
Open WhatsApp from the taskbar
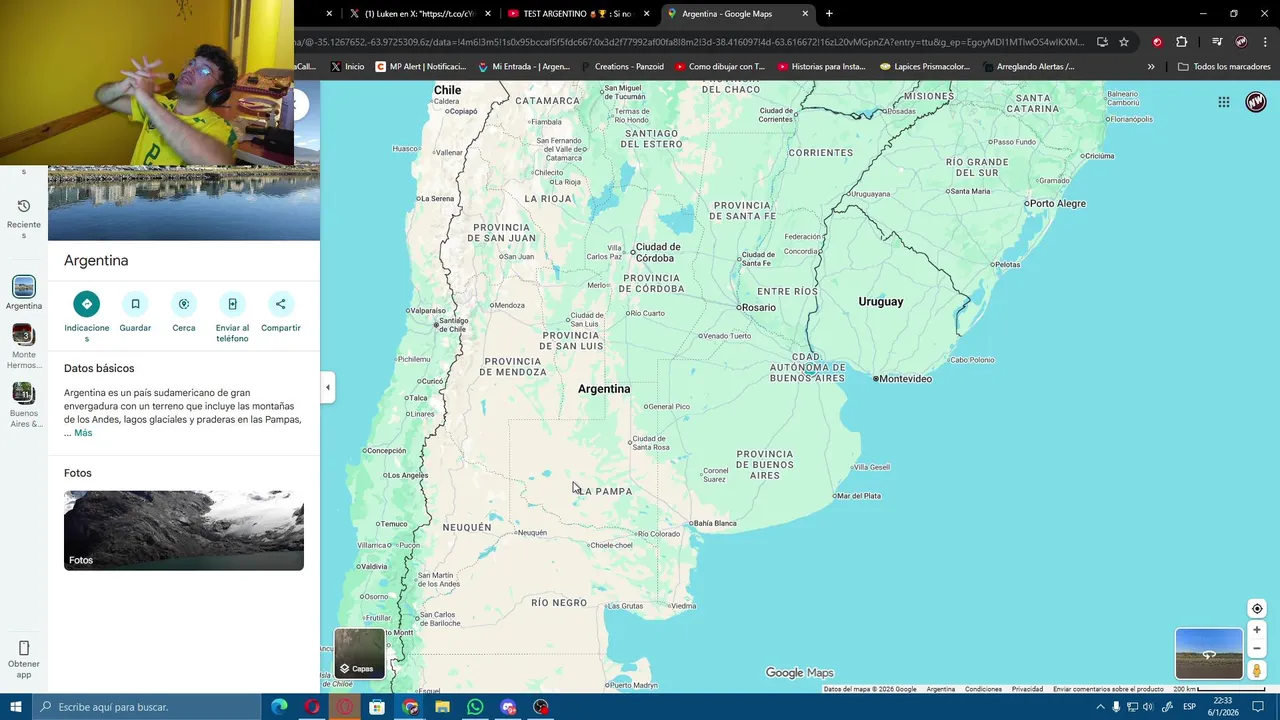click(475, 707)
